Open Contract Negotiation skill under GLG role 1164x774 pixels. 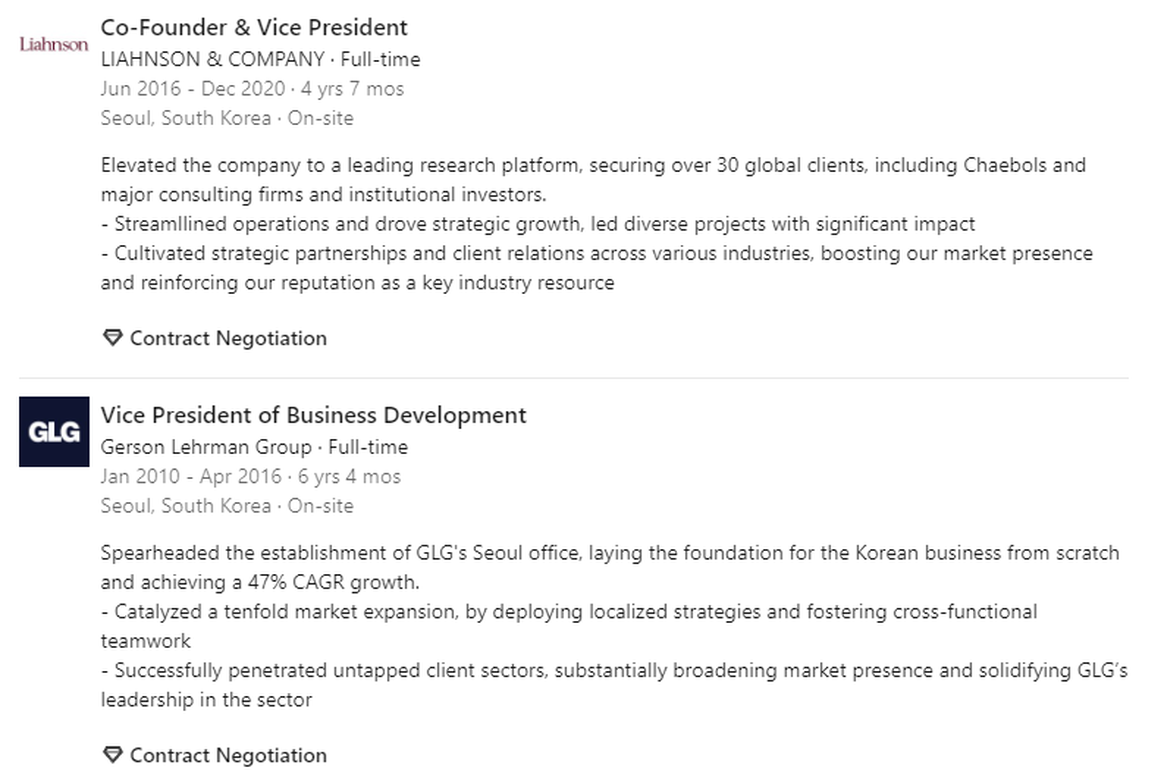click(x=228, y=755)
